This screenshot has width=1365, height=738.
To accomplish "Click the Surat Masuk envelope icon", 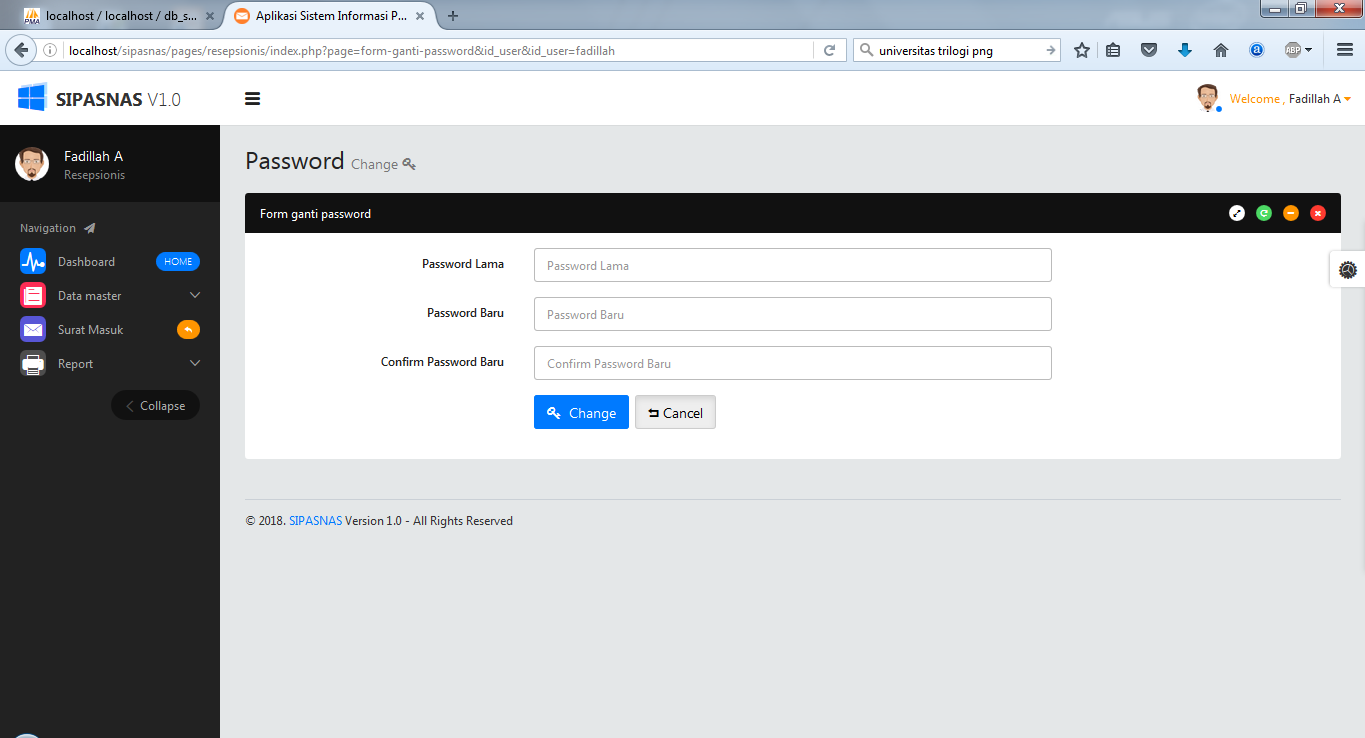I will point(33,330).
